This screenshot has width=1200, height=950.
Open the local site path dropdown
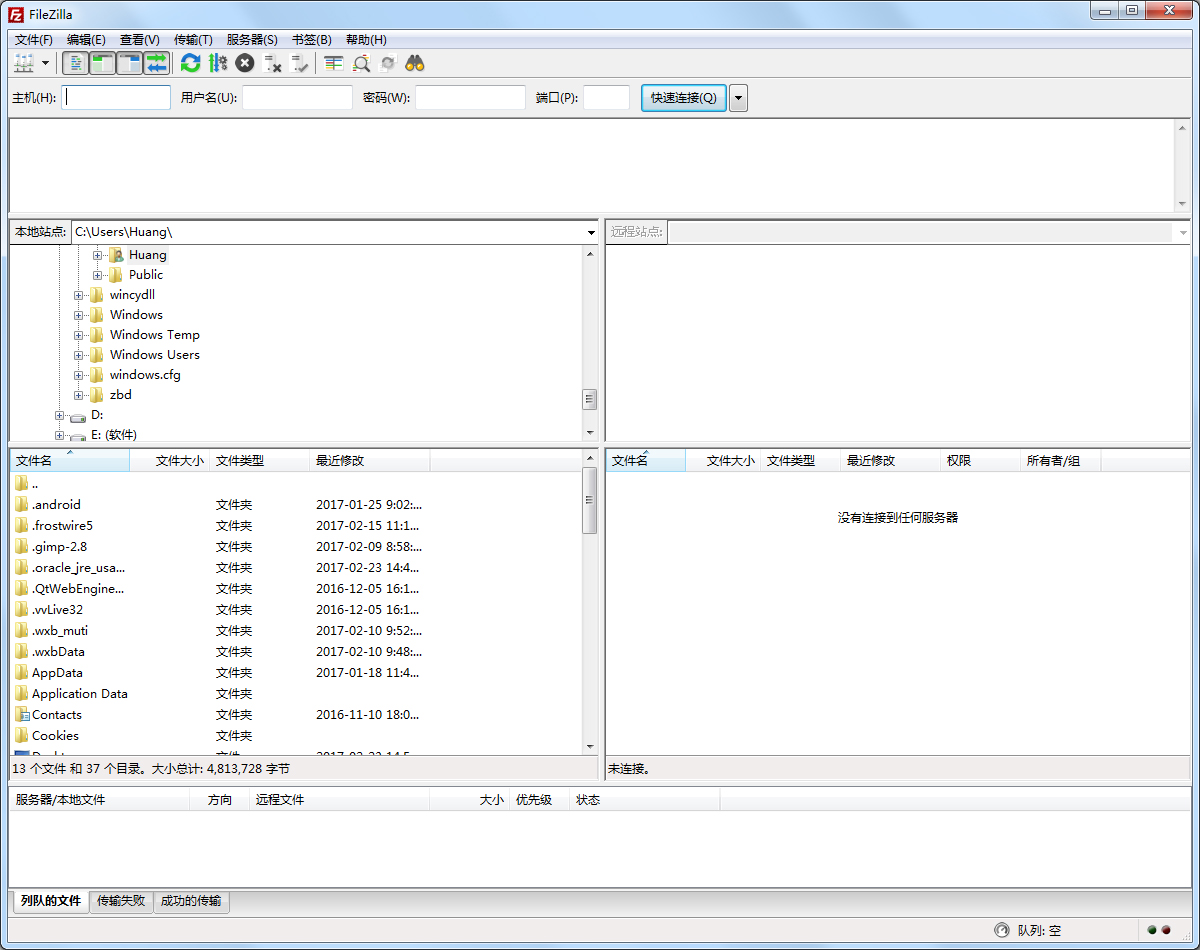(x=591, y=232)
